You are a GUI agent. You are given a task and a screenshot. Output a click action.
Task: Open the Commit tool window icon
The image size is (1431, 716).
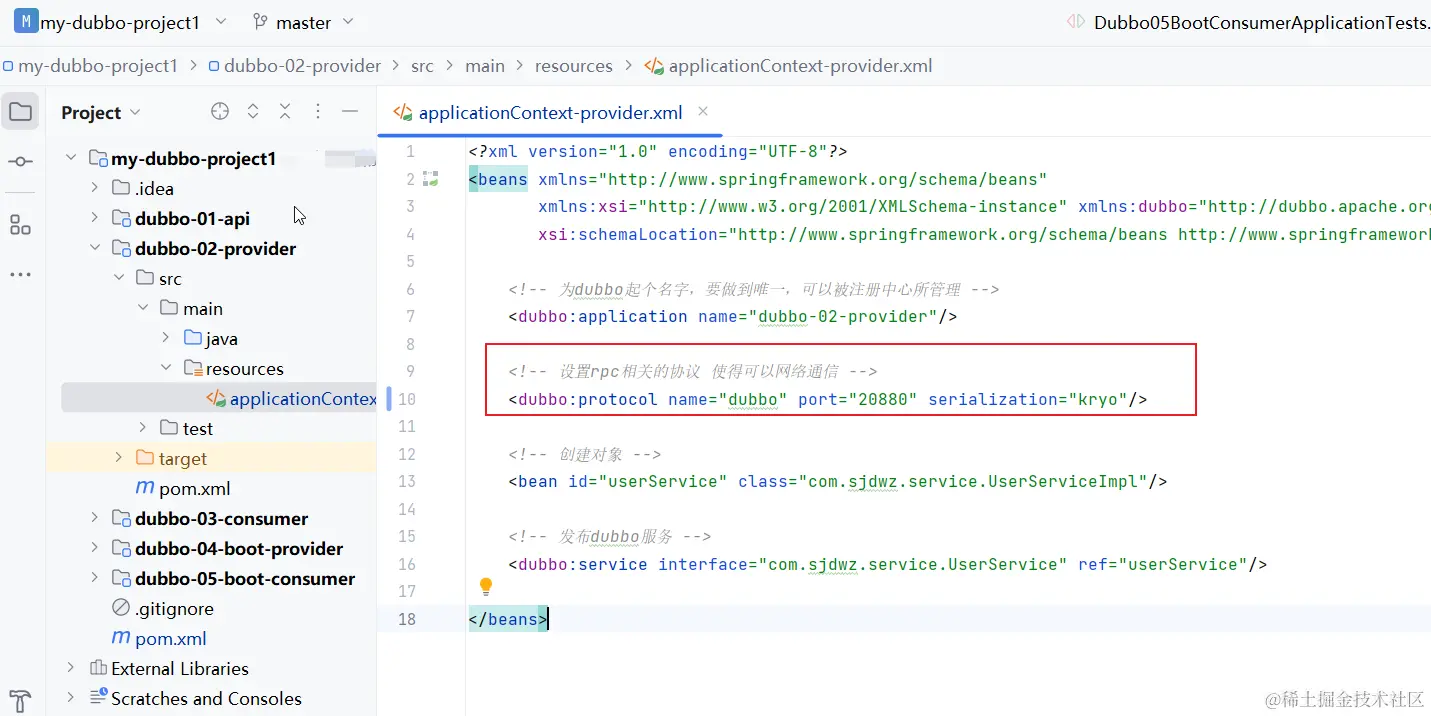click(20, 161)
